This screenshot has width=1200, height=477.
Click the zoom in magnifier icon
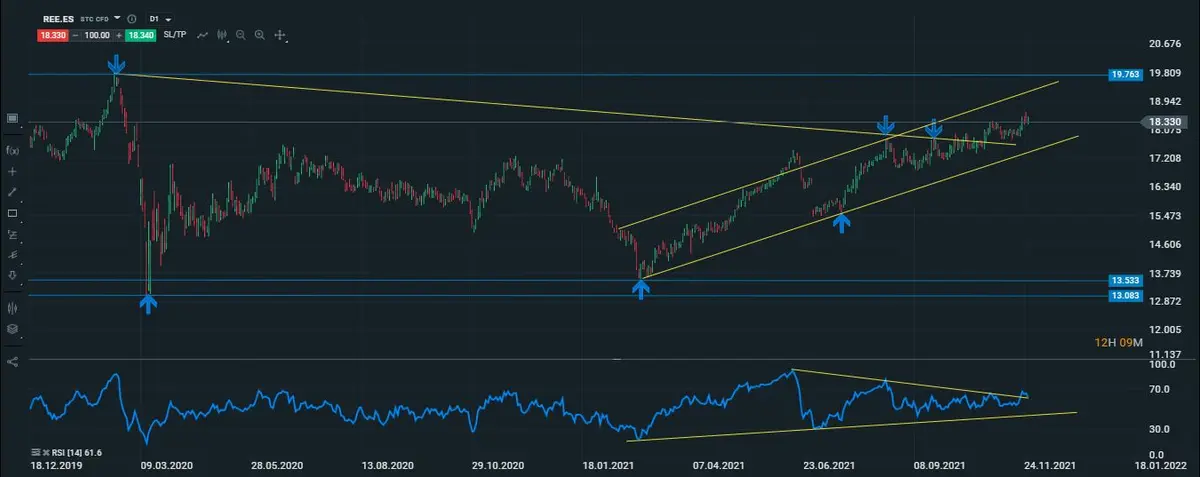pos(260,35)
